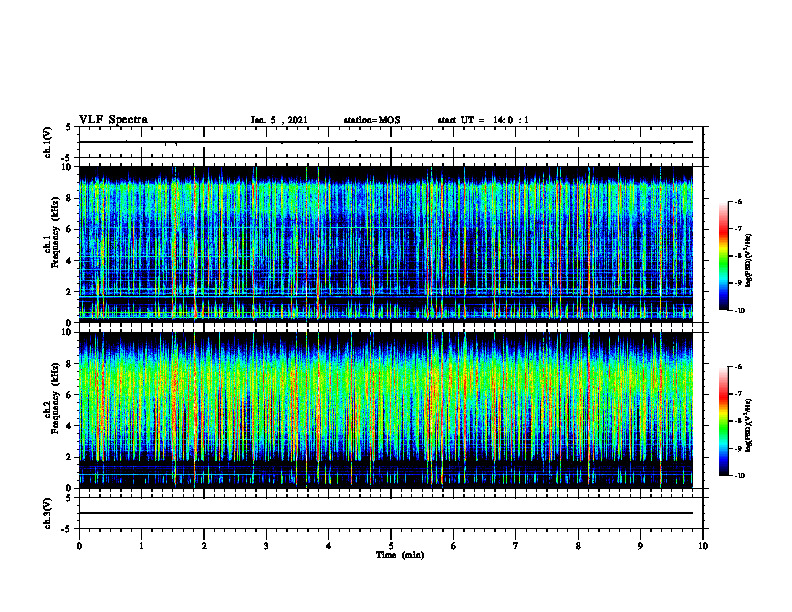Click the "-8" tick on ch.1 colorbar
The width and height of the screenshot is (792, 612).
click(x=738, y=256)
